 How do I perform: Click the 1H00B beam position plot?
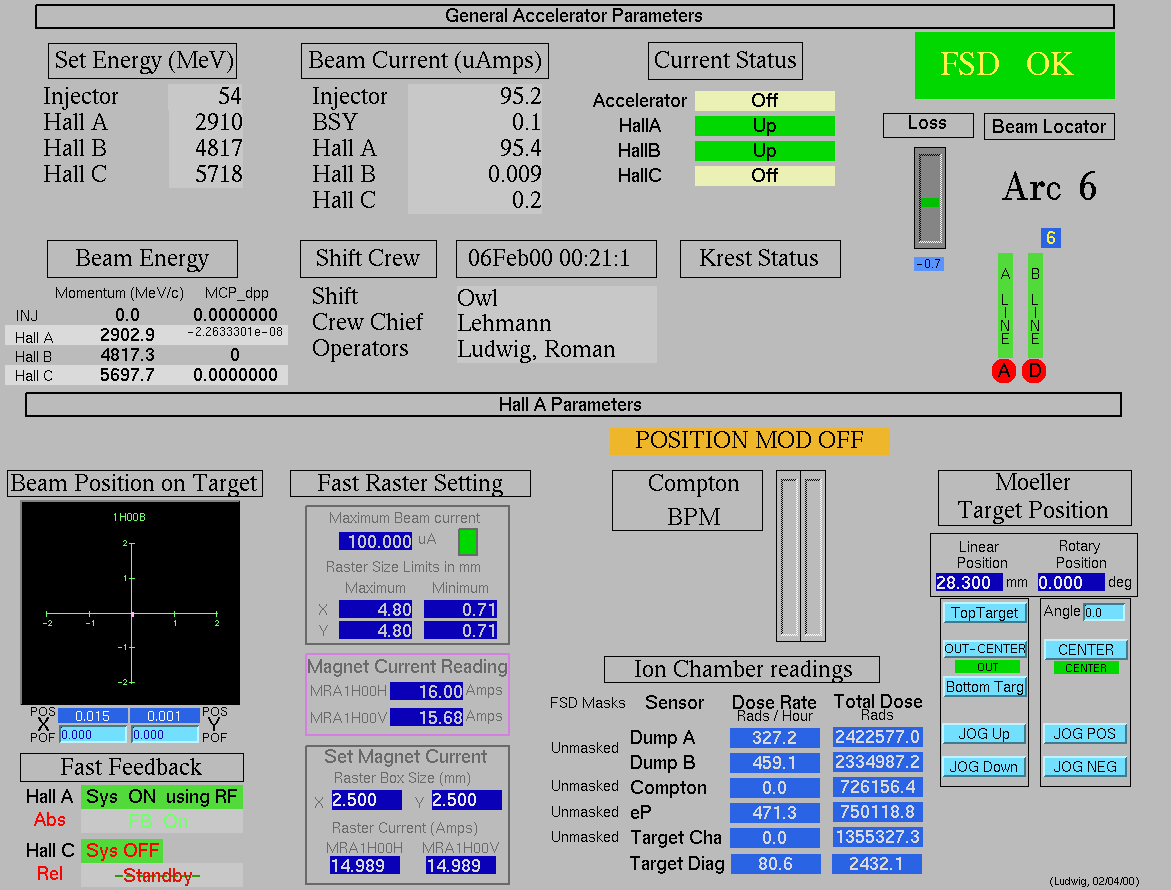tap(131, 604)
